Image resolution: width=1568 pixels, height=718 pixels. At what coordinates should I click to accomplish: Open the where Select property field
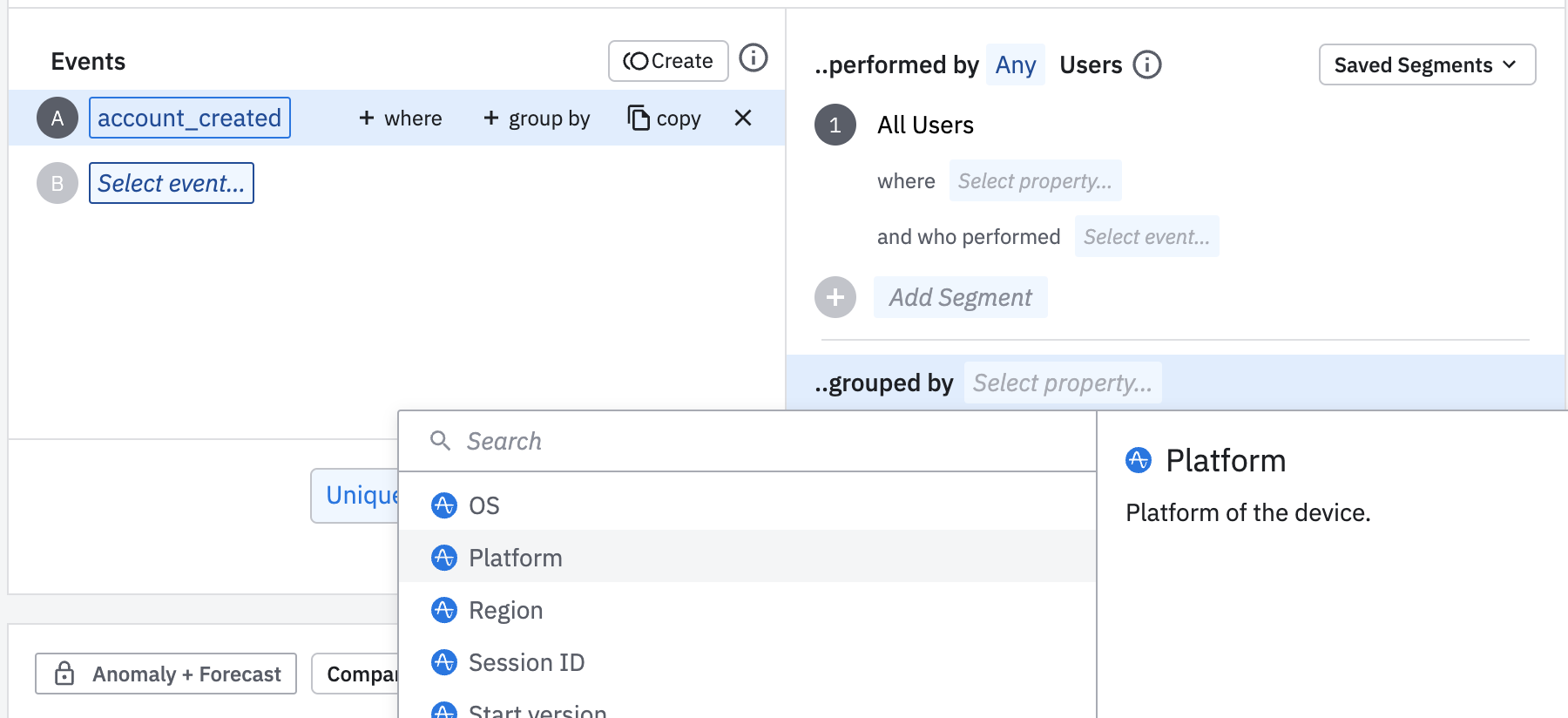click(1034, 180)
